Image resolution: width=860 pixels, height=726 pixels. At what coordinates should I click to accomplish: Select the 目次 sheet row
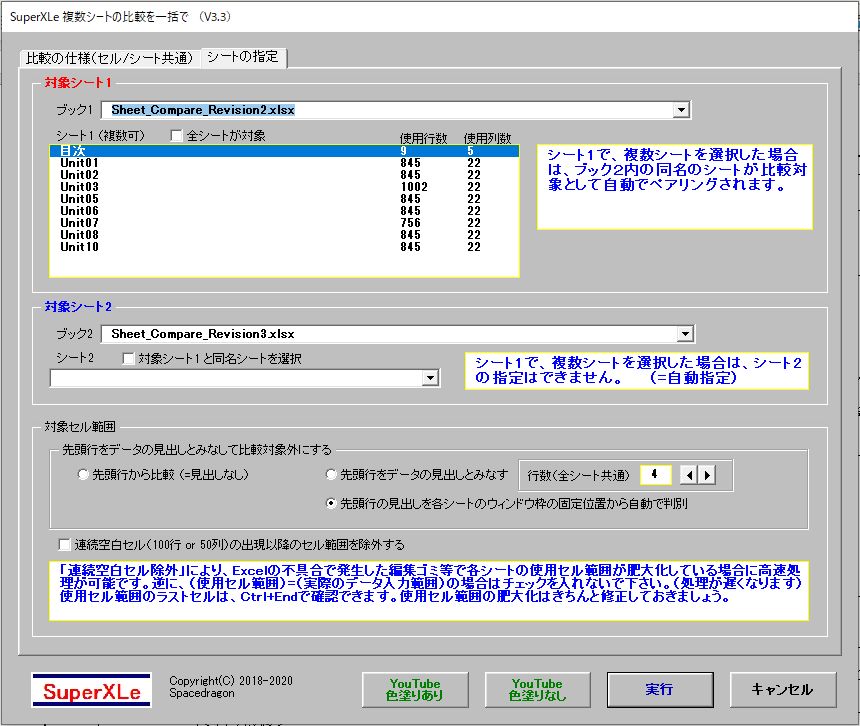[x=284, y=151]
